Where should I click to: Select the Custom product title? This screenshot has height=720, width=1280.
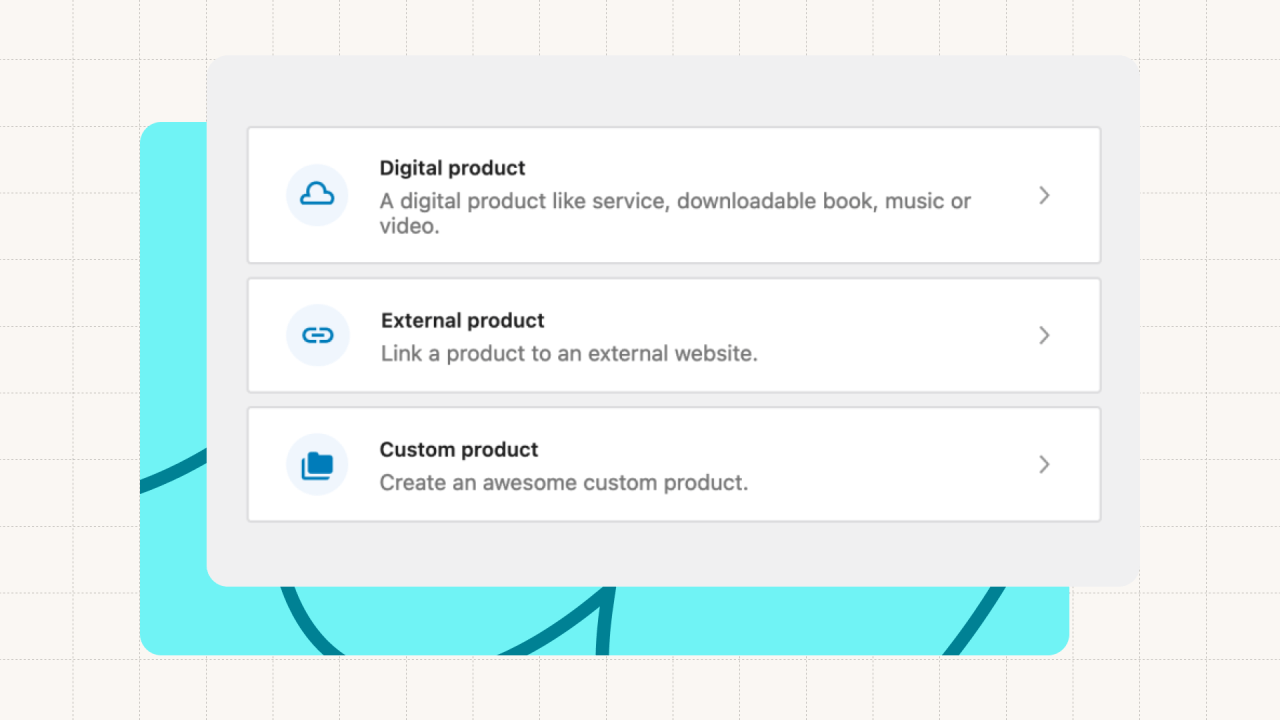[459, 450]
